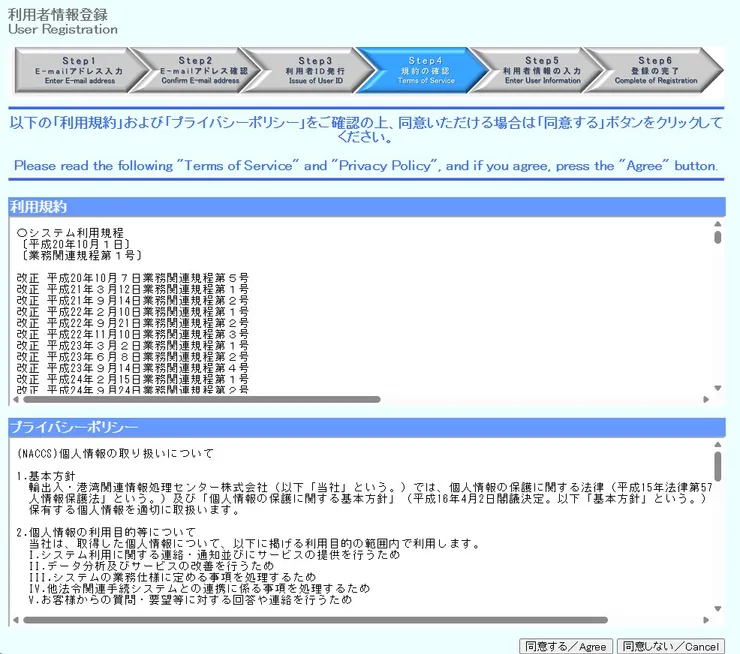Click line IV.他法令関連手続システムとの連携
Viewport: 740px width, 654px height.
tap(200, 588)
